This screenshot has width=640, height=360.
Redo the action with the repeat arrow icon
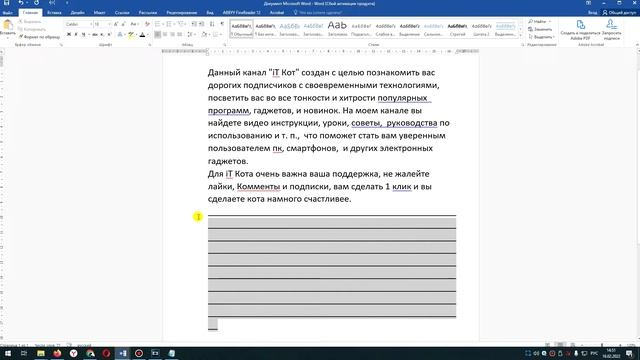(36, 3)
